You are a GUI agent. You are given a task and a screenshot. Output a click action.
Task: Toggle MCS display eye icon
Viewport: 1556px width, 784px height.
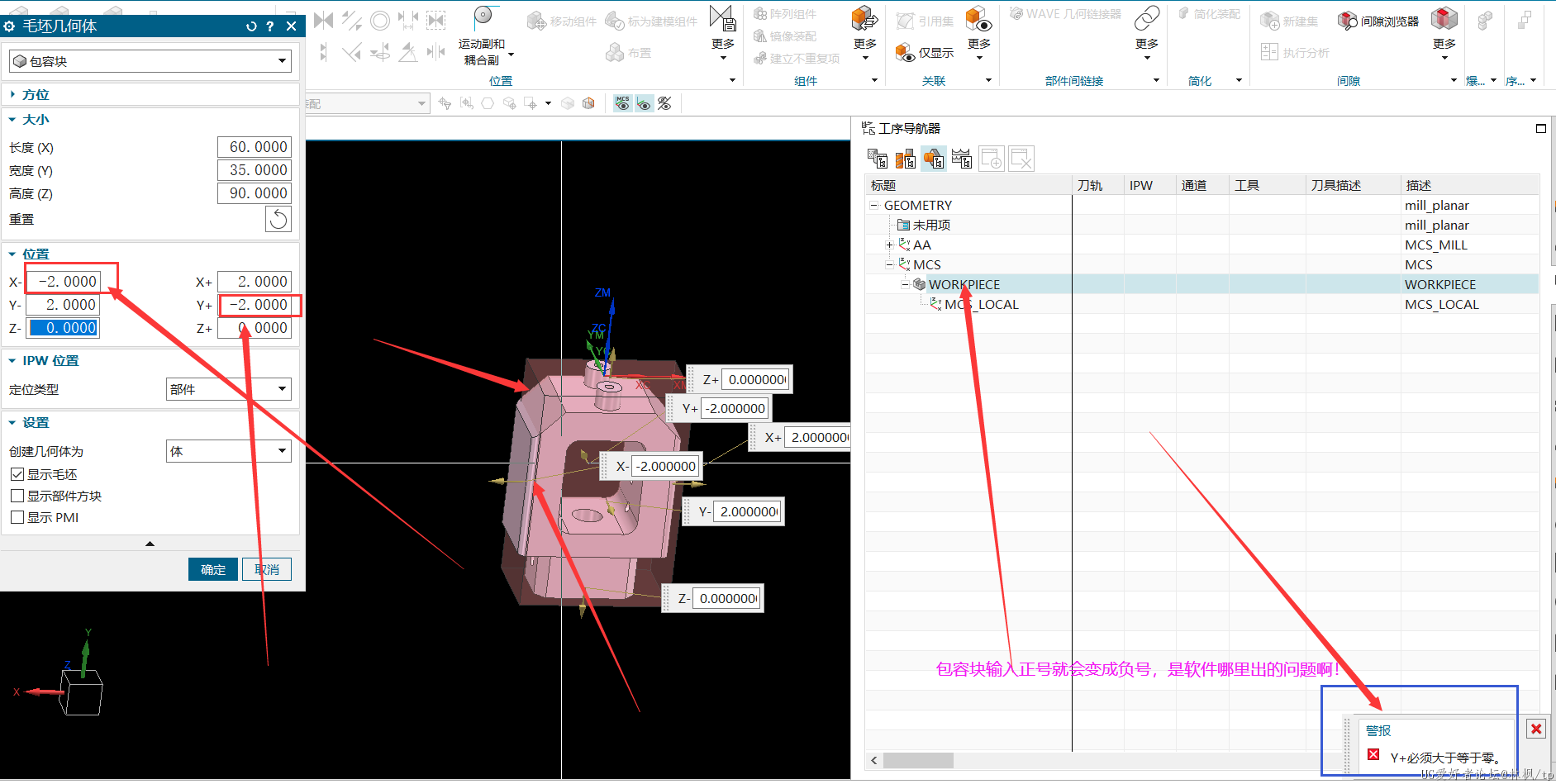(x=623, y=103)
